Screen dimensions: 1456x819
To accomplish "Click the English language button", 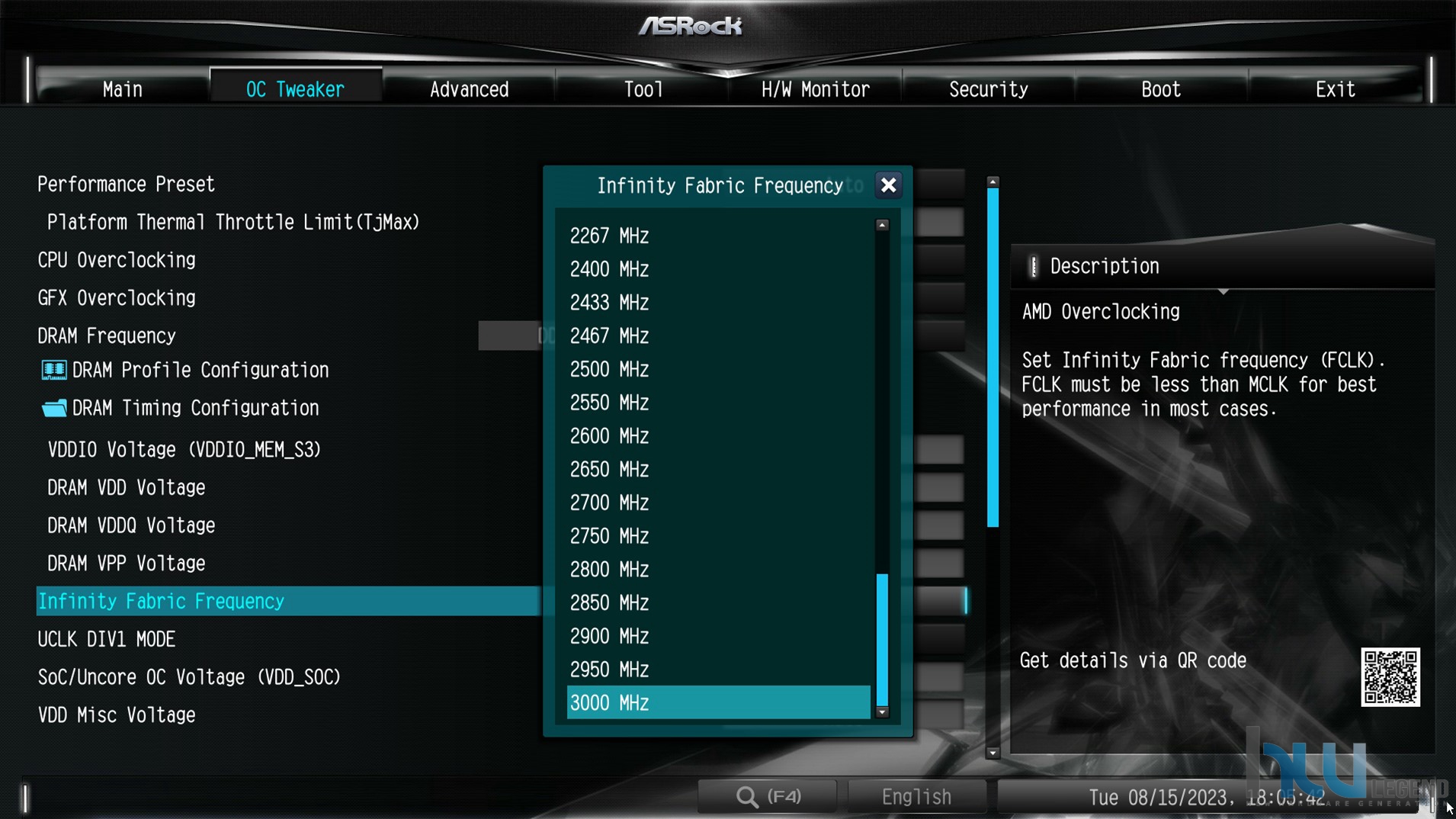I will click(916, 797).
